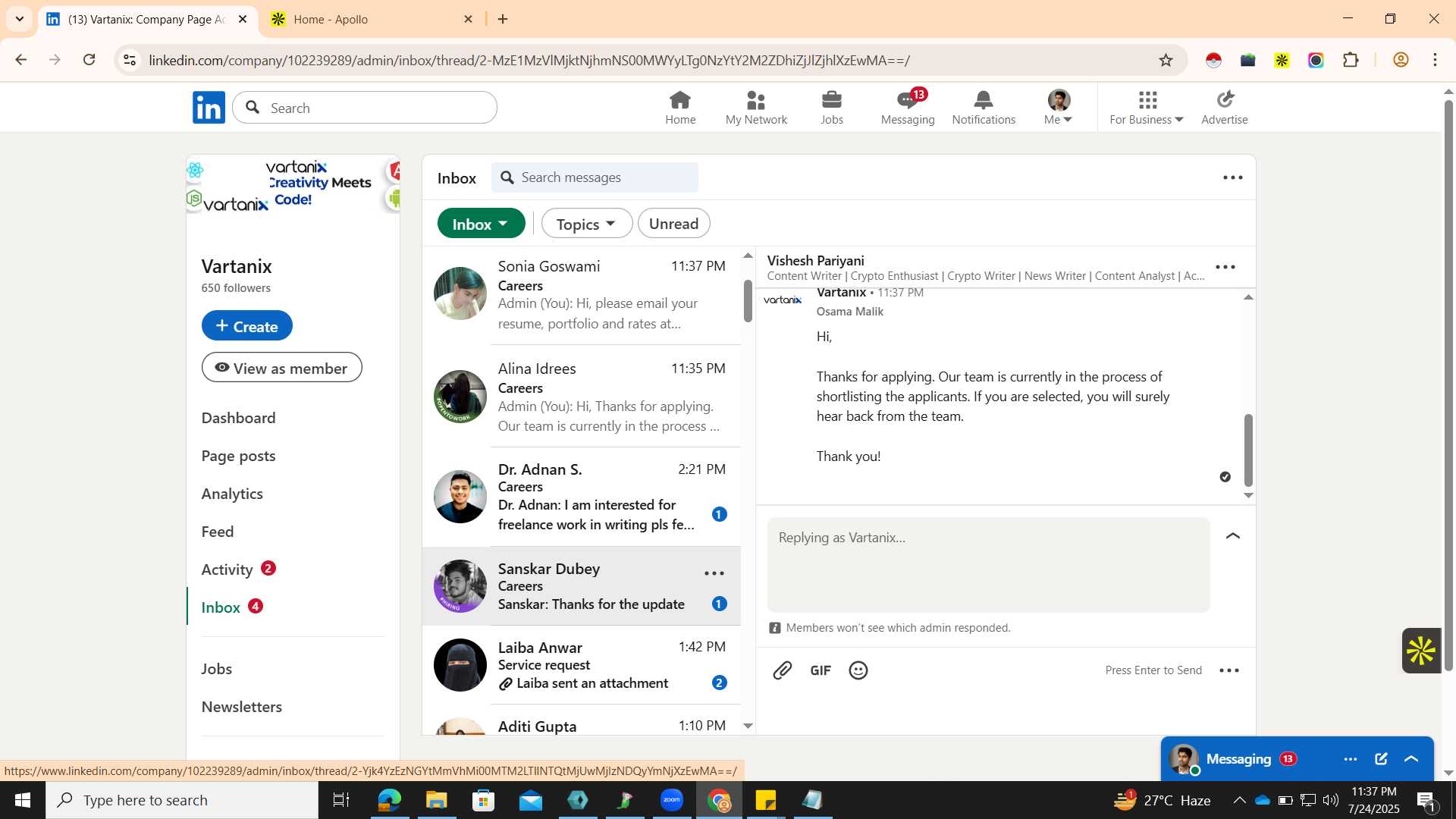
Task: Open Dashboard in page sidebar
Action: [x=238, y=418]
